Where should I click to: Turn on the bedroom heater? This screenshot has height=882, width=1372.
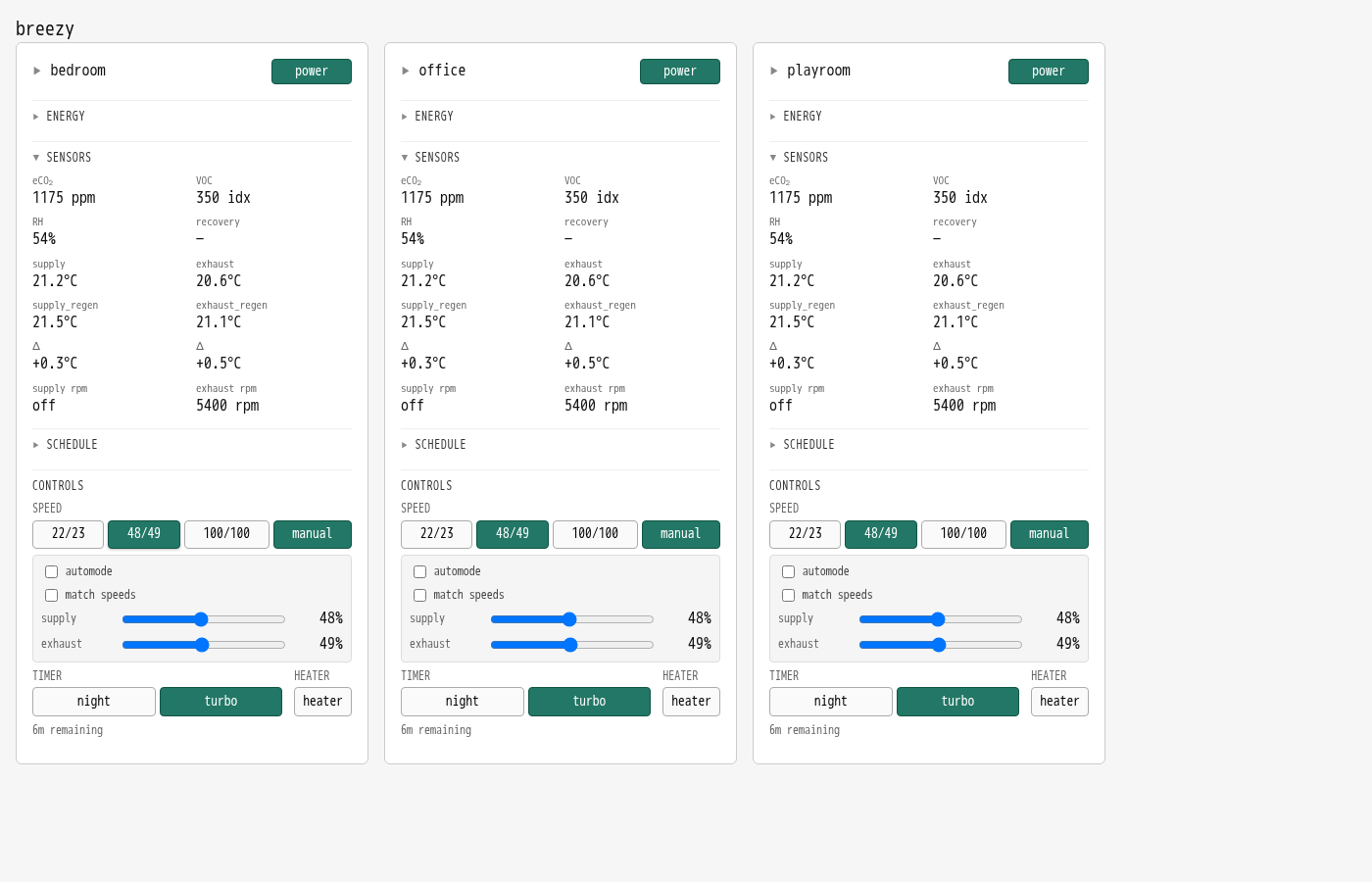tap(322, 702)
